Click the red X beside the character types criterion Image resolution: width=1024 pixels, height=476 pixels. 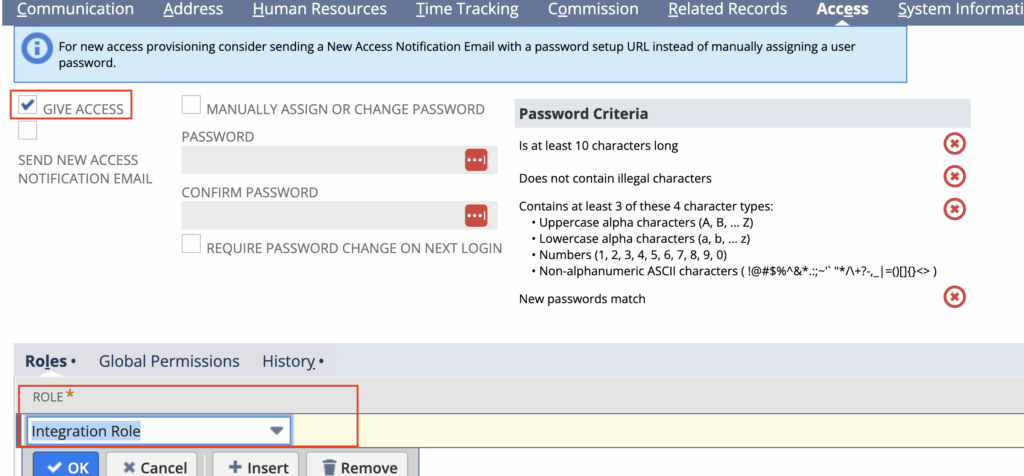954,209
